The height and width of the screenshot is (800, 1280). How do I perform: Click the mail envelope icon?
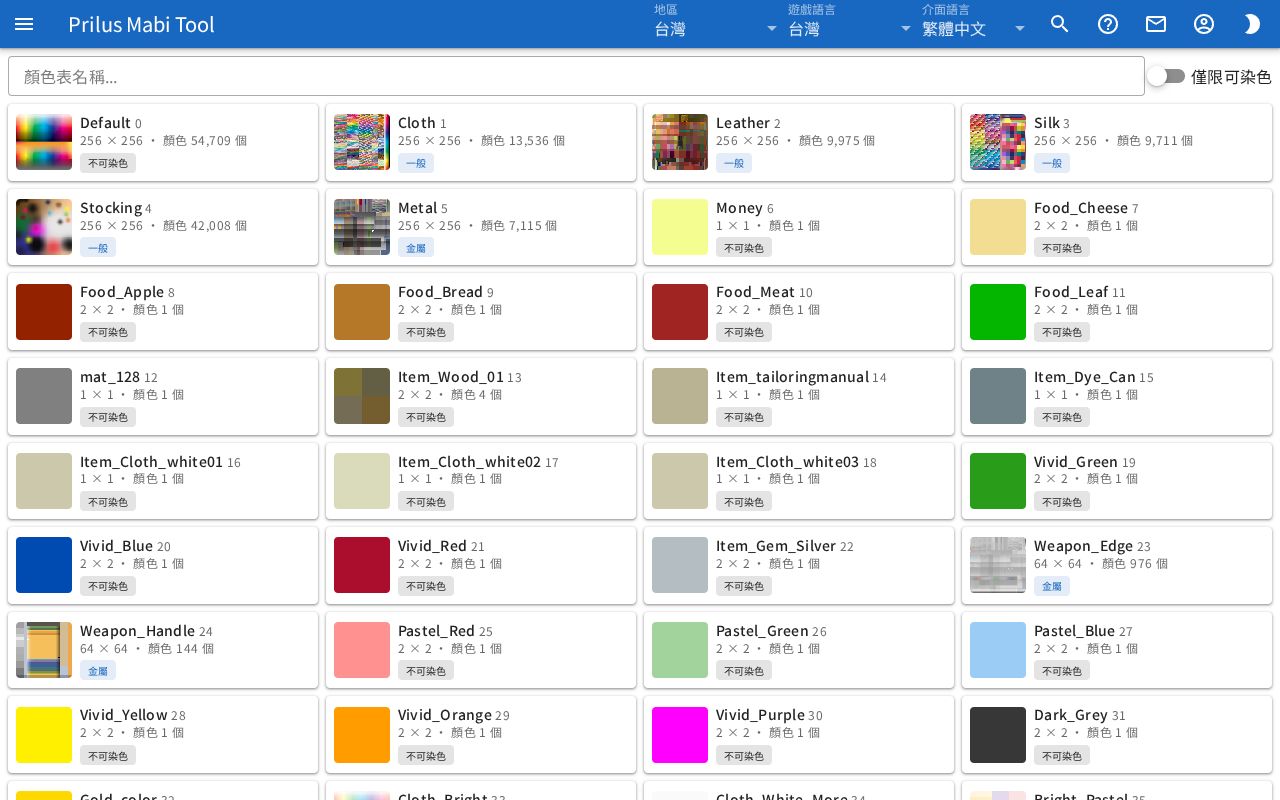[1156, 24]
